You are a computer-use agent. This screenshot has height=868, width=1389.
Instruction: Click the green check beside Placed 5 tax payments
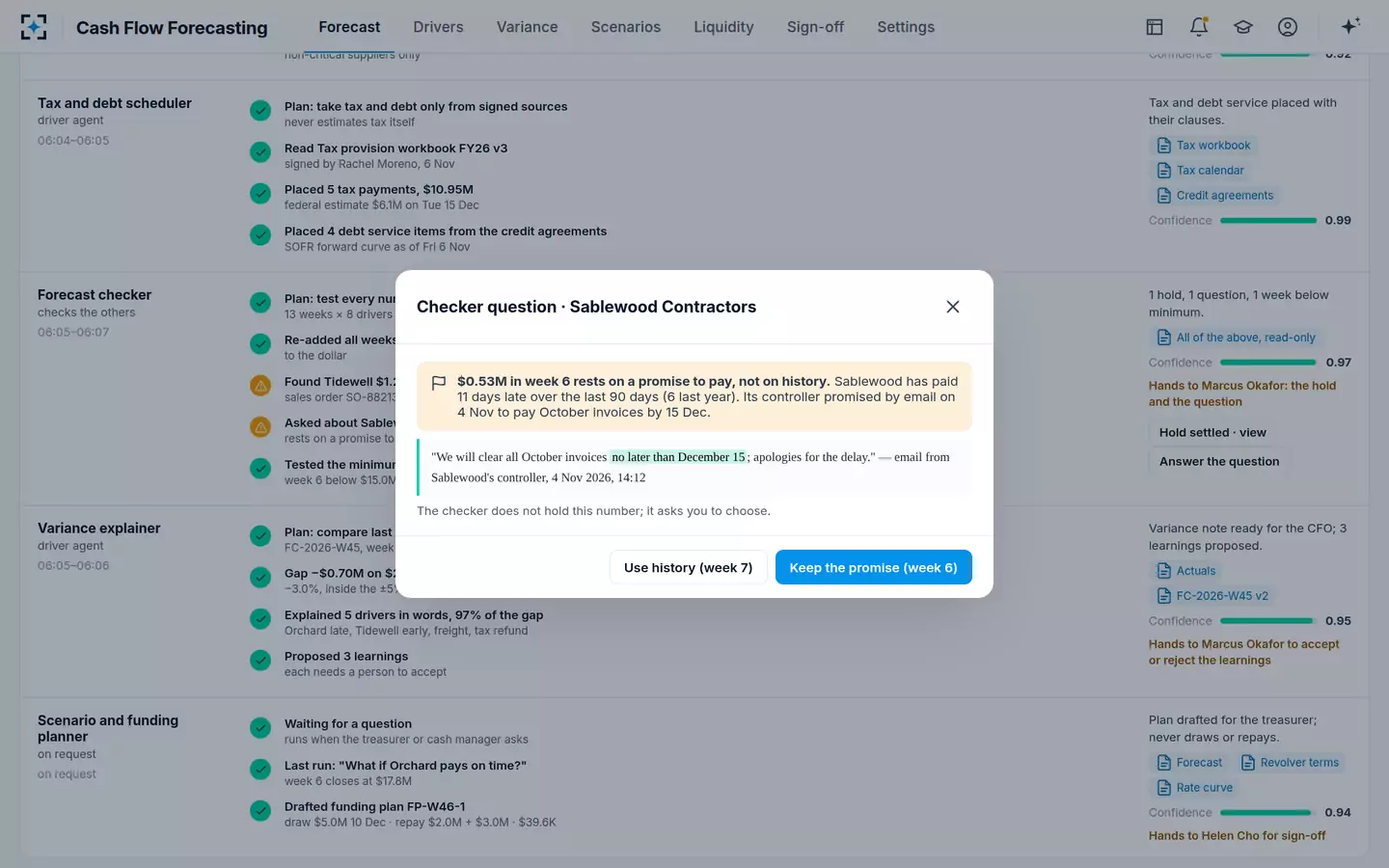pyautogui.click(x=260, y=194)
